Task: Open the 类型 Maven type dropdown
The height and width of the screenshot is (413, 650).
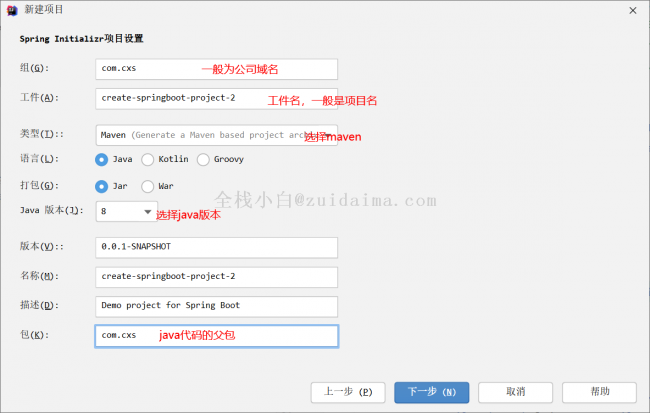Action: coord(217,134)
